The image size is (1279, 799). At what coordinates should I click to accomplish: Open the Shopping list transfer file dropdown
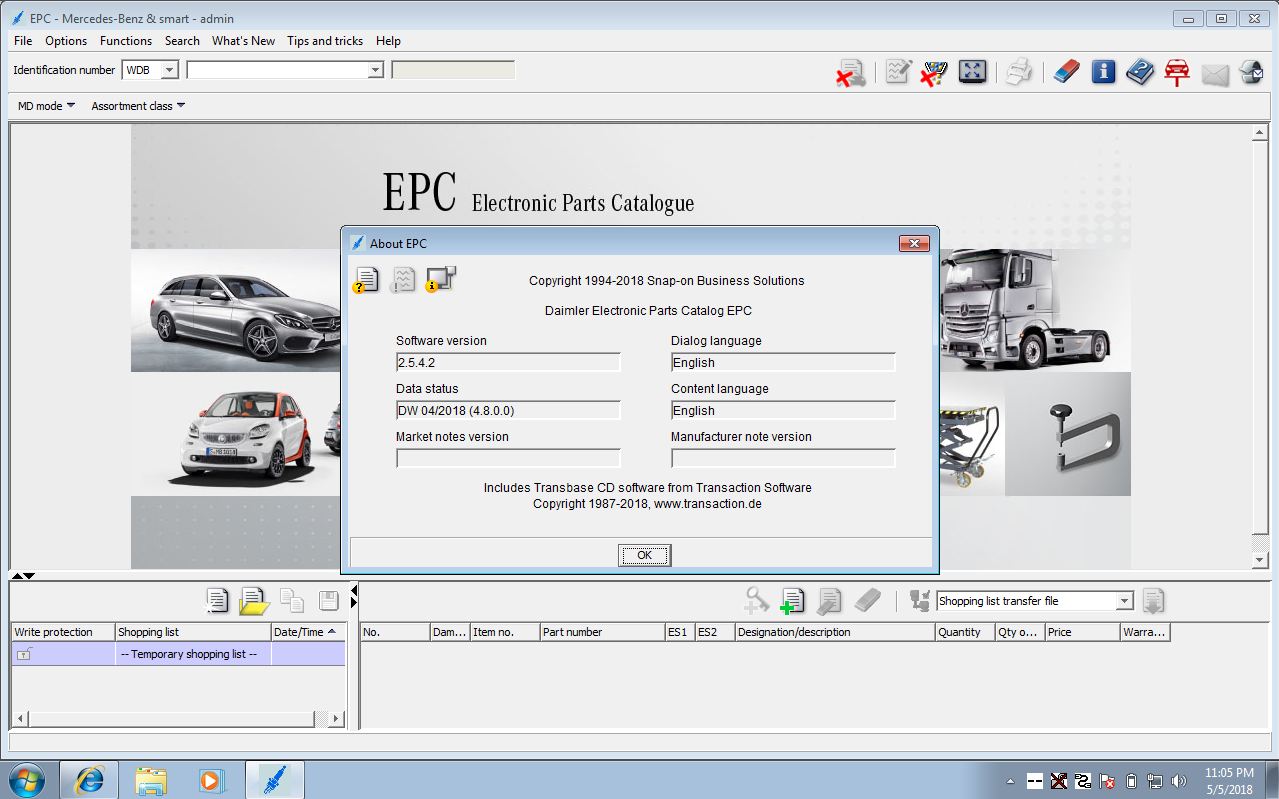pos(1124,601)
